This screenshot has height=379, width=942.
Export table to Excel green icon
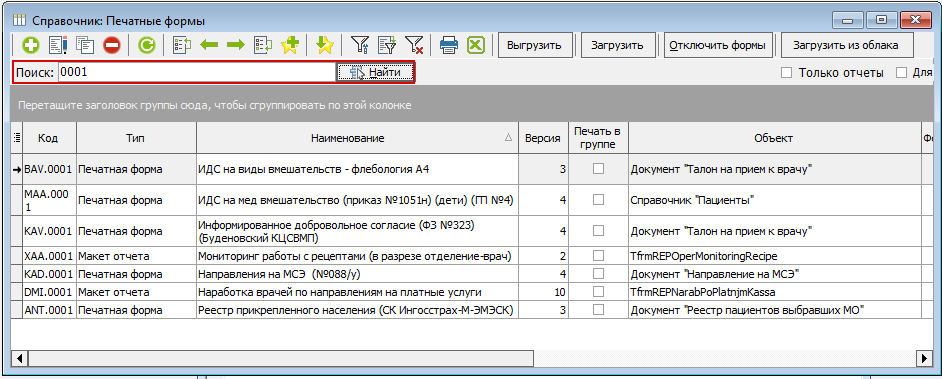(x=476, y=45)
